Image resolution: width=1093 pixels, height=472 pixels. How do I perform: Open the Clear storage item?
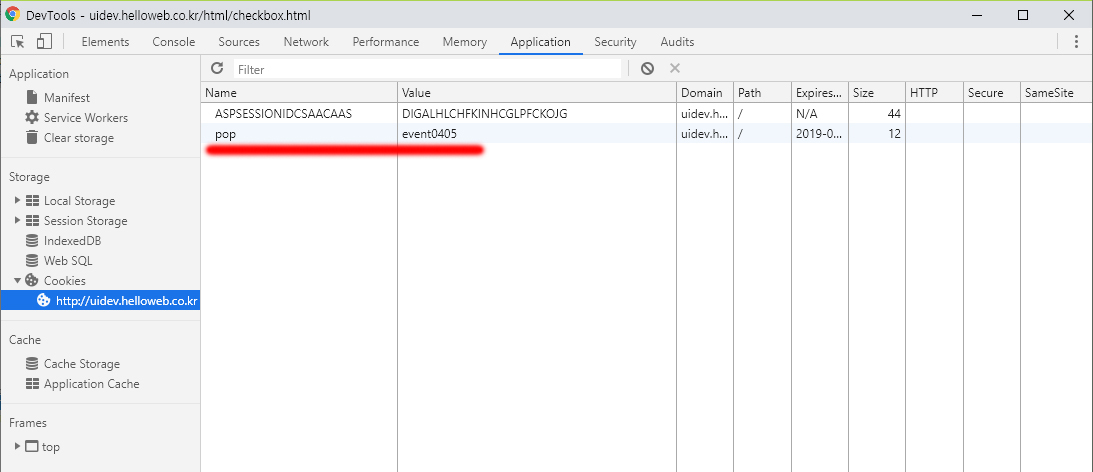[x=79, y=138]
